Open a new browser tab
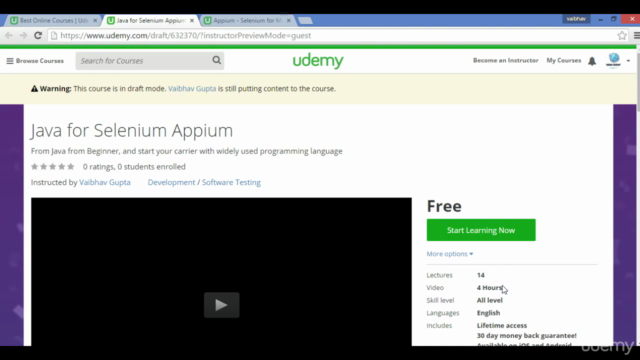Image resolution: width=640 pixels, height=360 pixels. click(x=305, y=20)
